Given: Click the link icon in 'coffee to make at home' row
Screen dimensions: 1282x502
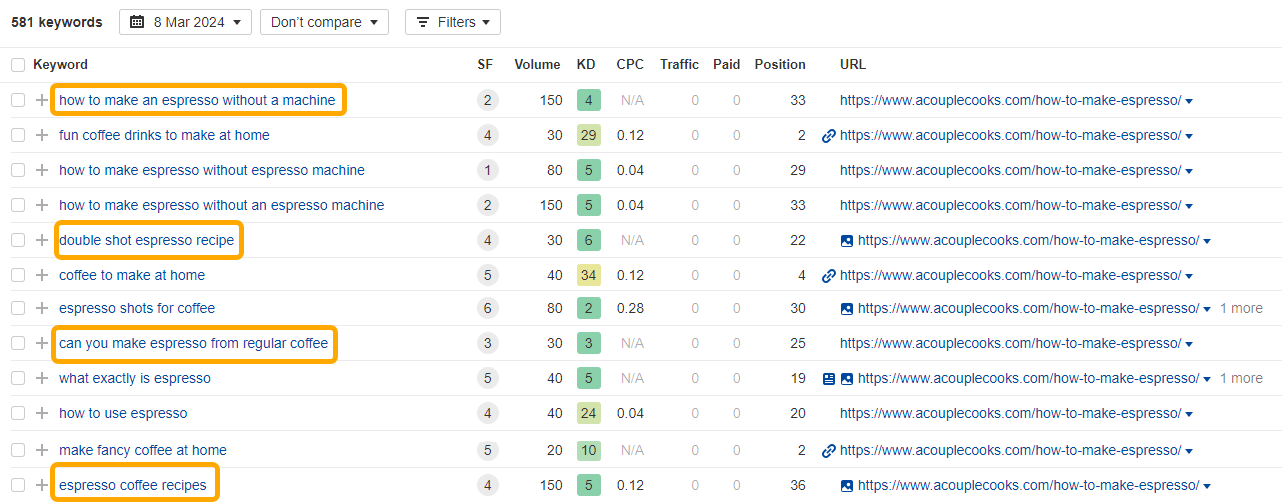Looking at the screenshot, I should (828, 275).
